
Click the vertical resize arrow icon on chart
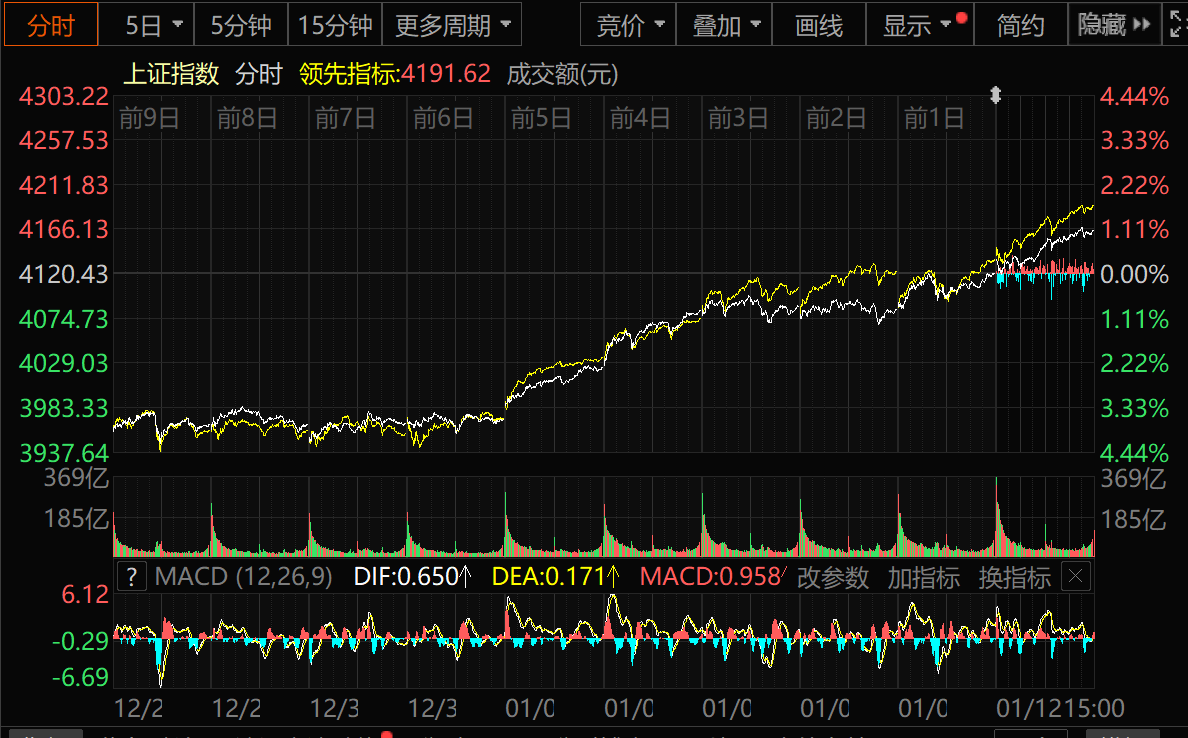coord(995,95)
